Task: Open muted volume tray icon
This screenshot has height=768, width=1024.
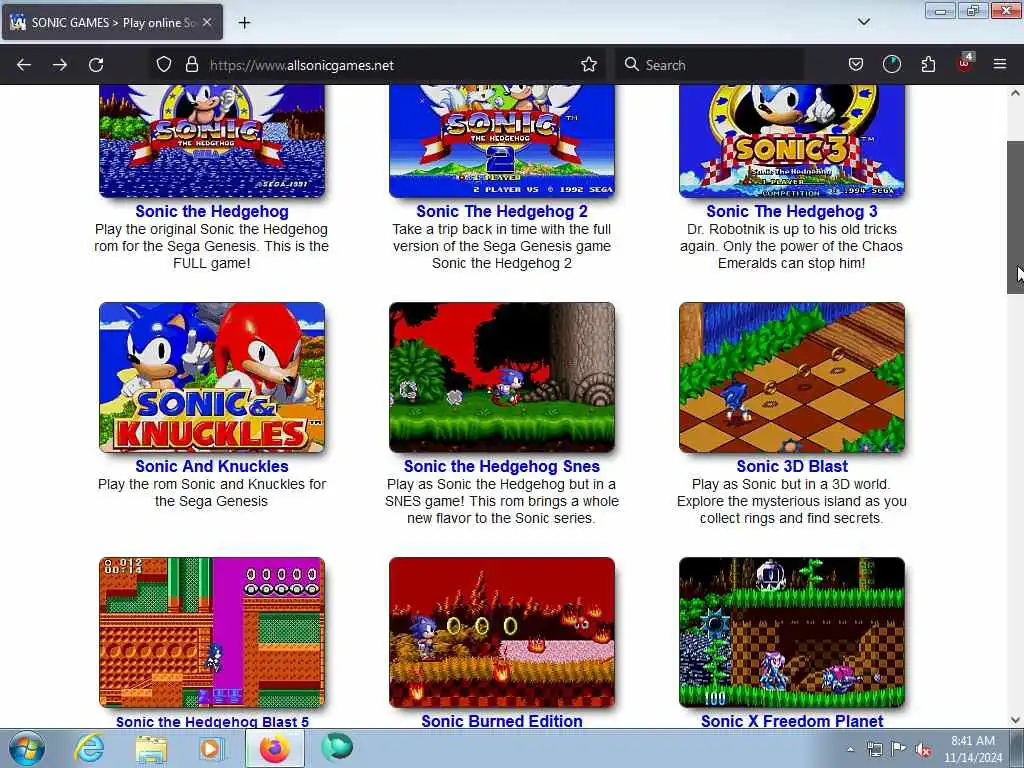Action: pos(923,750)
